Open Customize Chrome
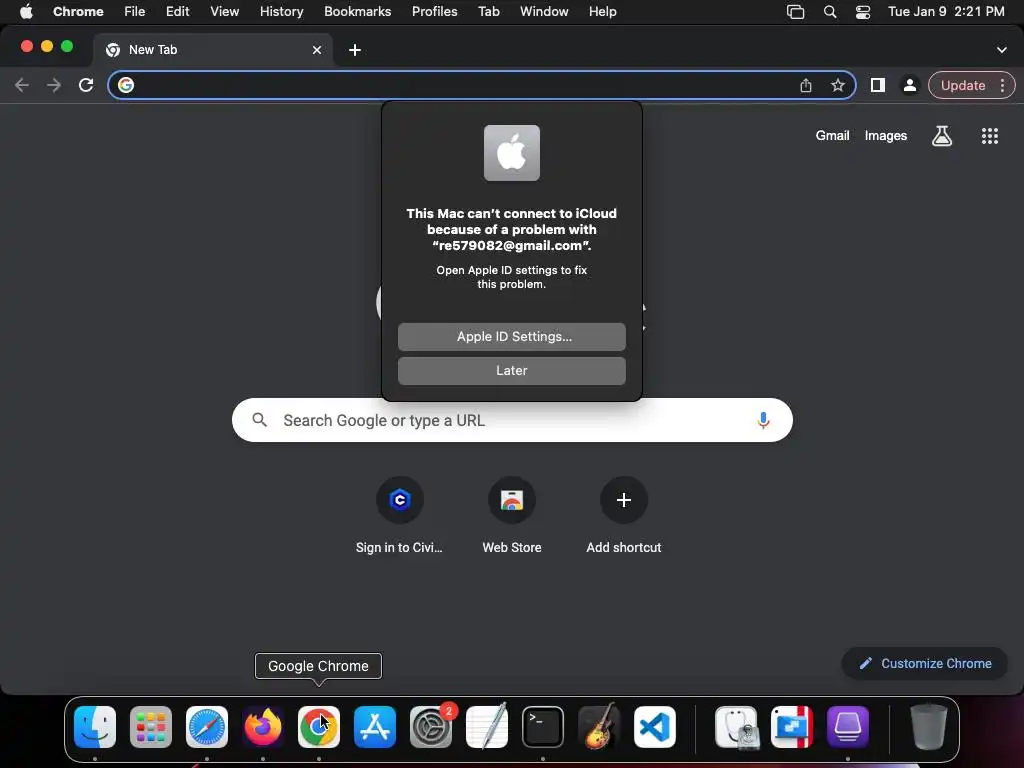 (925, 664)
